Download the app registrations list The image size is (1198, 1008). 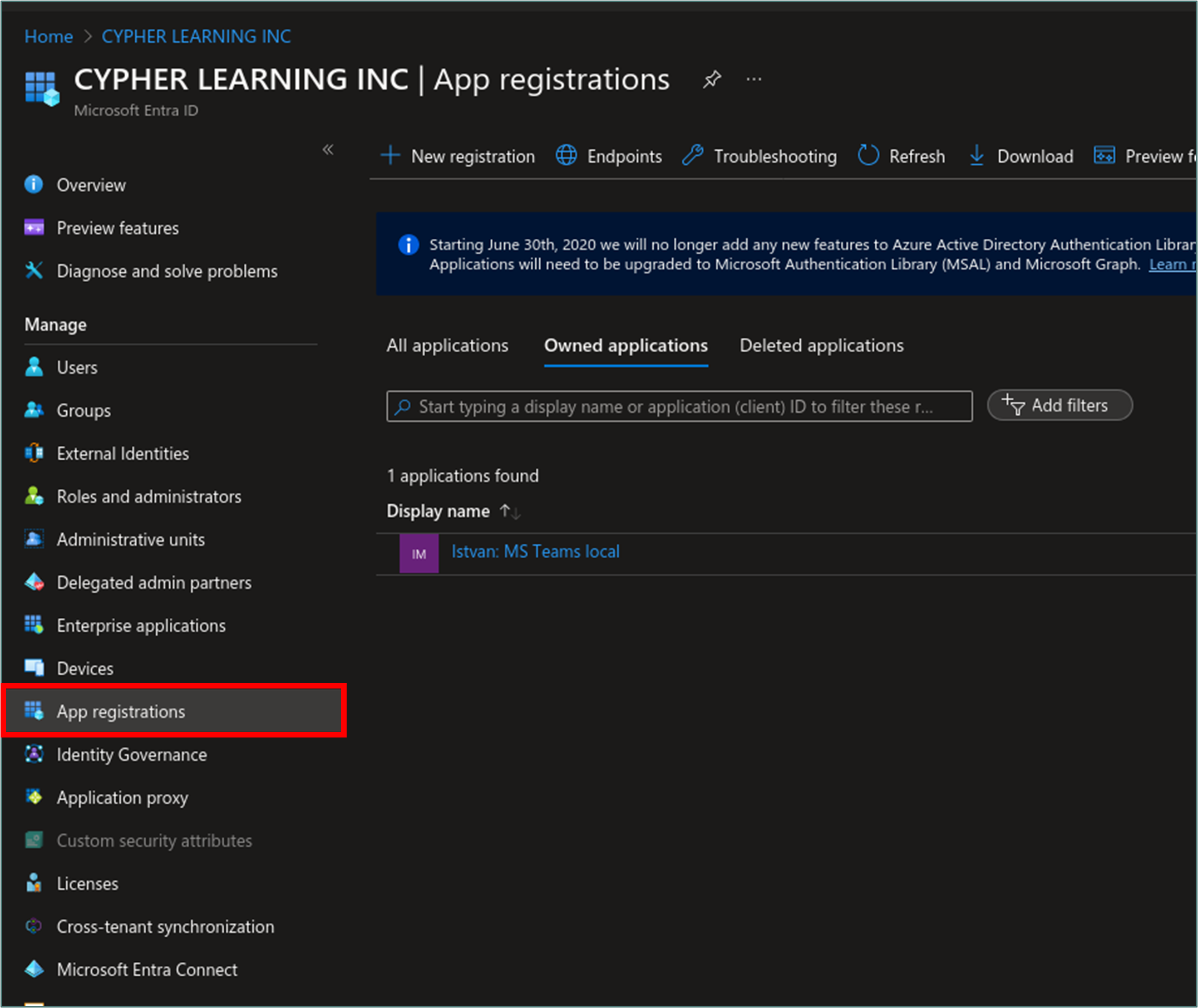tap(1021, 156)
